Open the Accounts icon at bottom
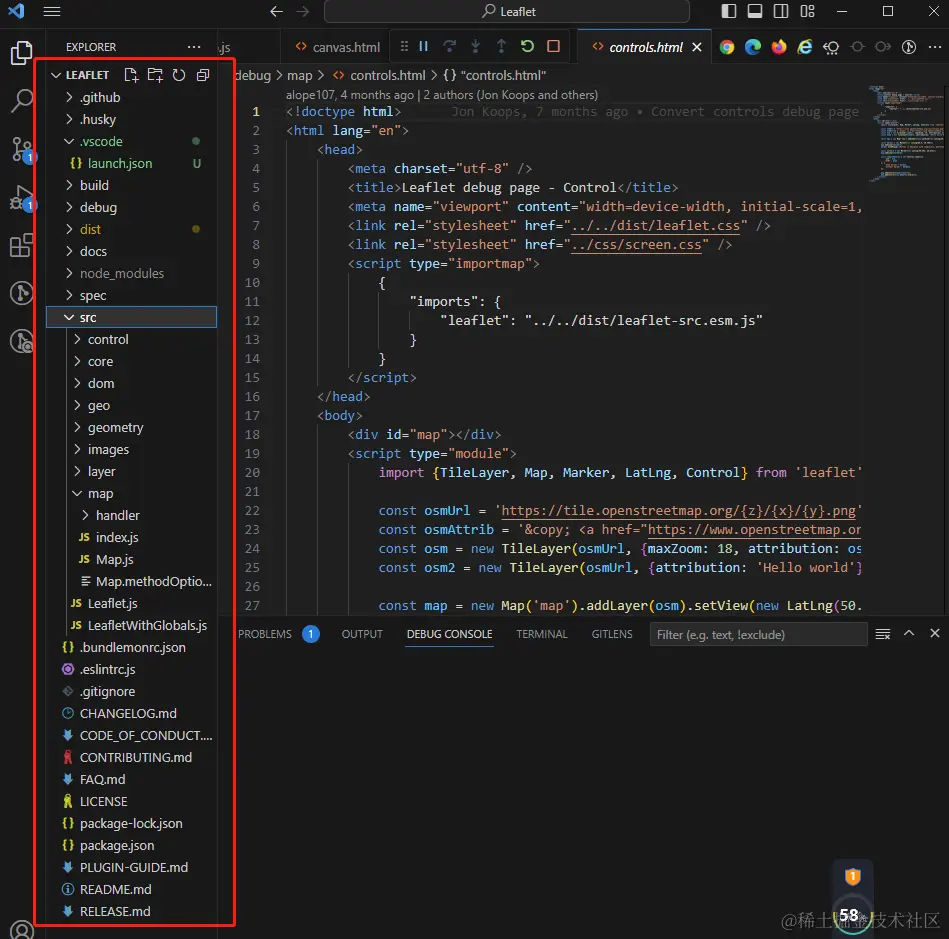 click(x=22, y=929)
